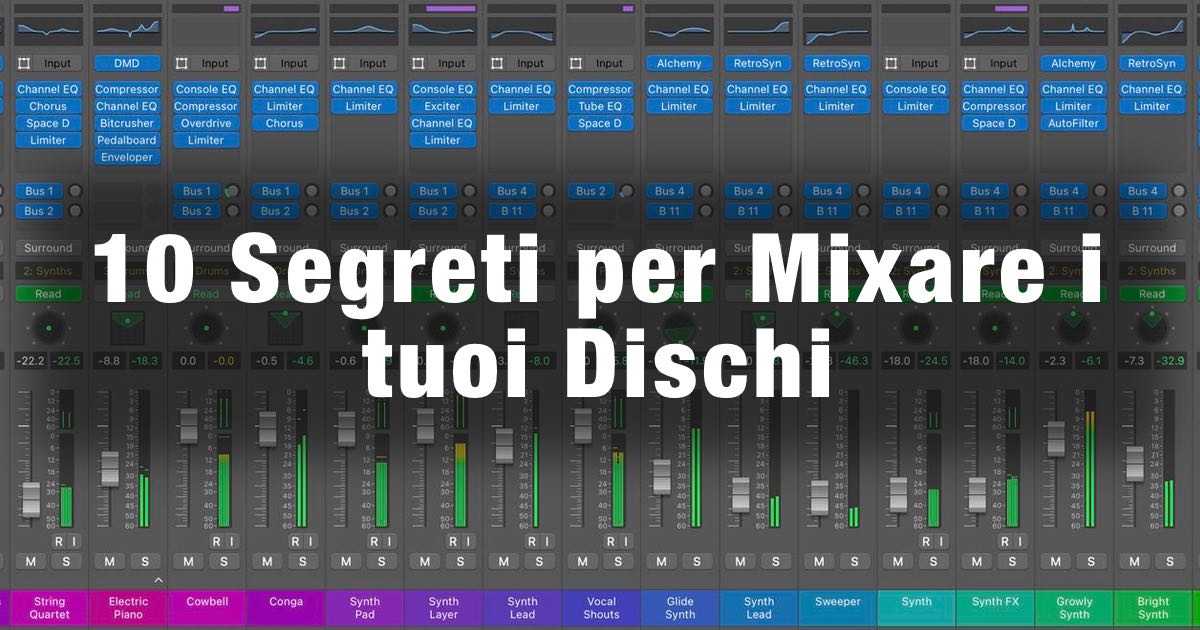Click the Bus 1 send knob on Conga
The height and width of the screenshot is (630, 1200).
[x=311, y=191]
